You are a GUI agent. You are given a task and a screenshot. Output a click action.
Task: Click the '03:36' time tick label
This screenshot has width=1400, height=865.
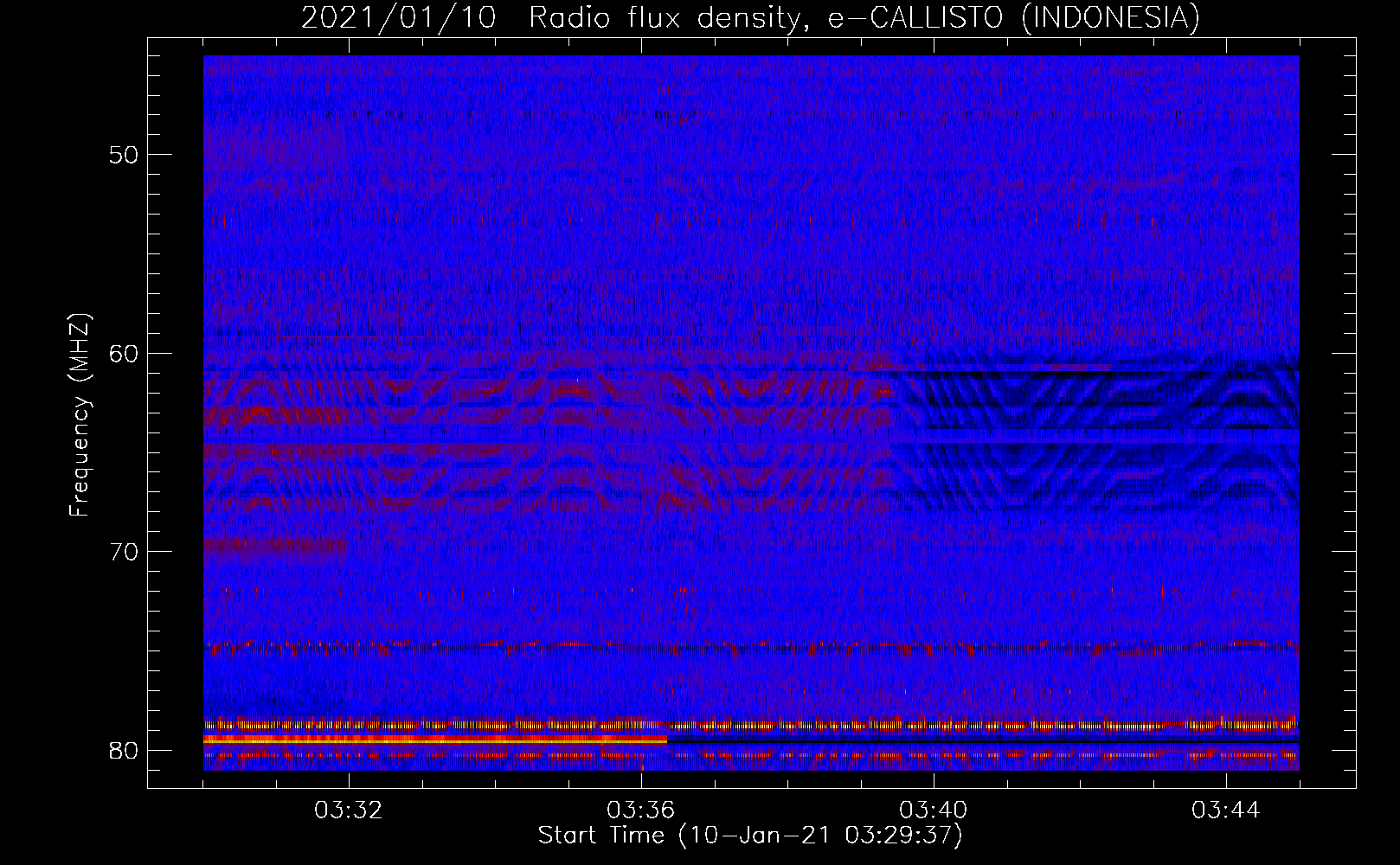641,811
